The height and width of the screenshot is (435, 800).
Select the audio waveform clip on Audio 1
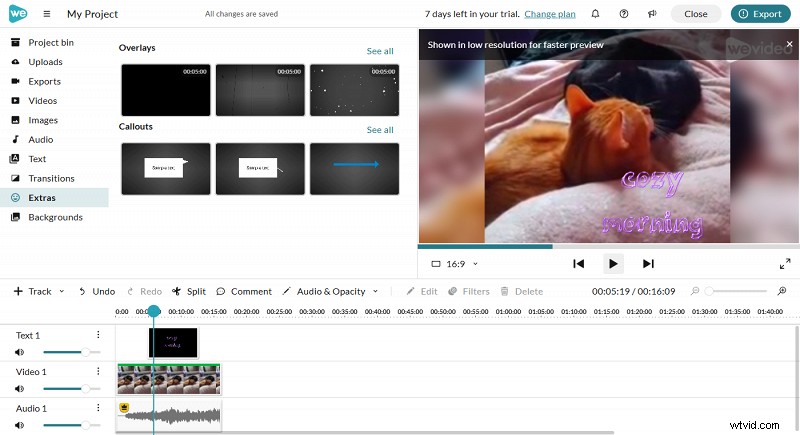169,416
